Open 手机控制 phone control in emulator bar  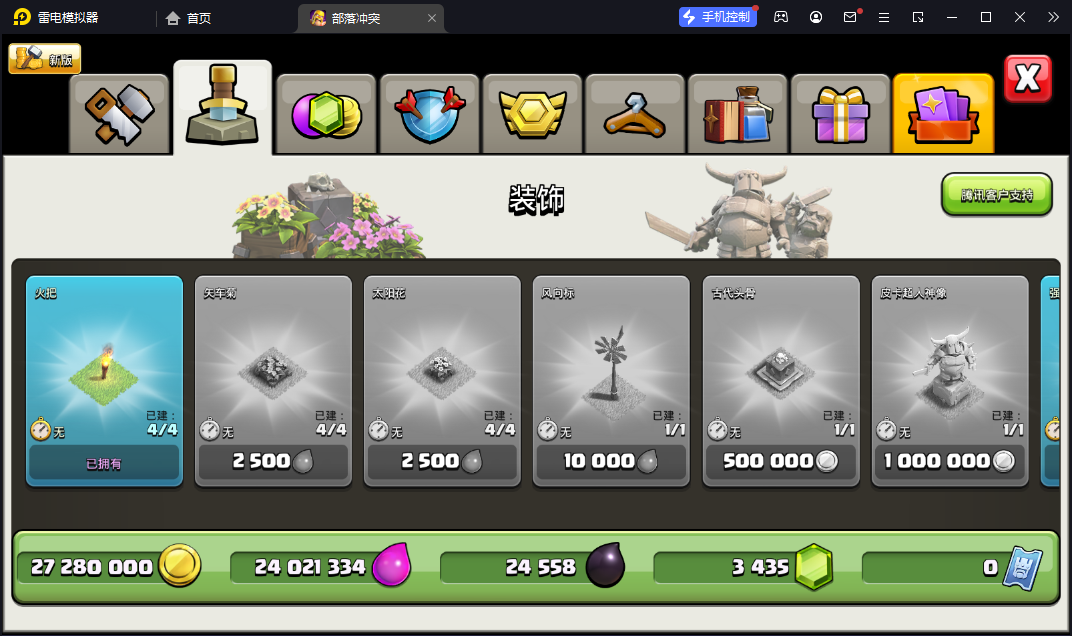point(718,17)
